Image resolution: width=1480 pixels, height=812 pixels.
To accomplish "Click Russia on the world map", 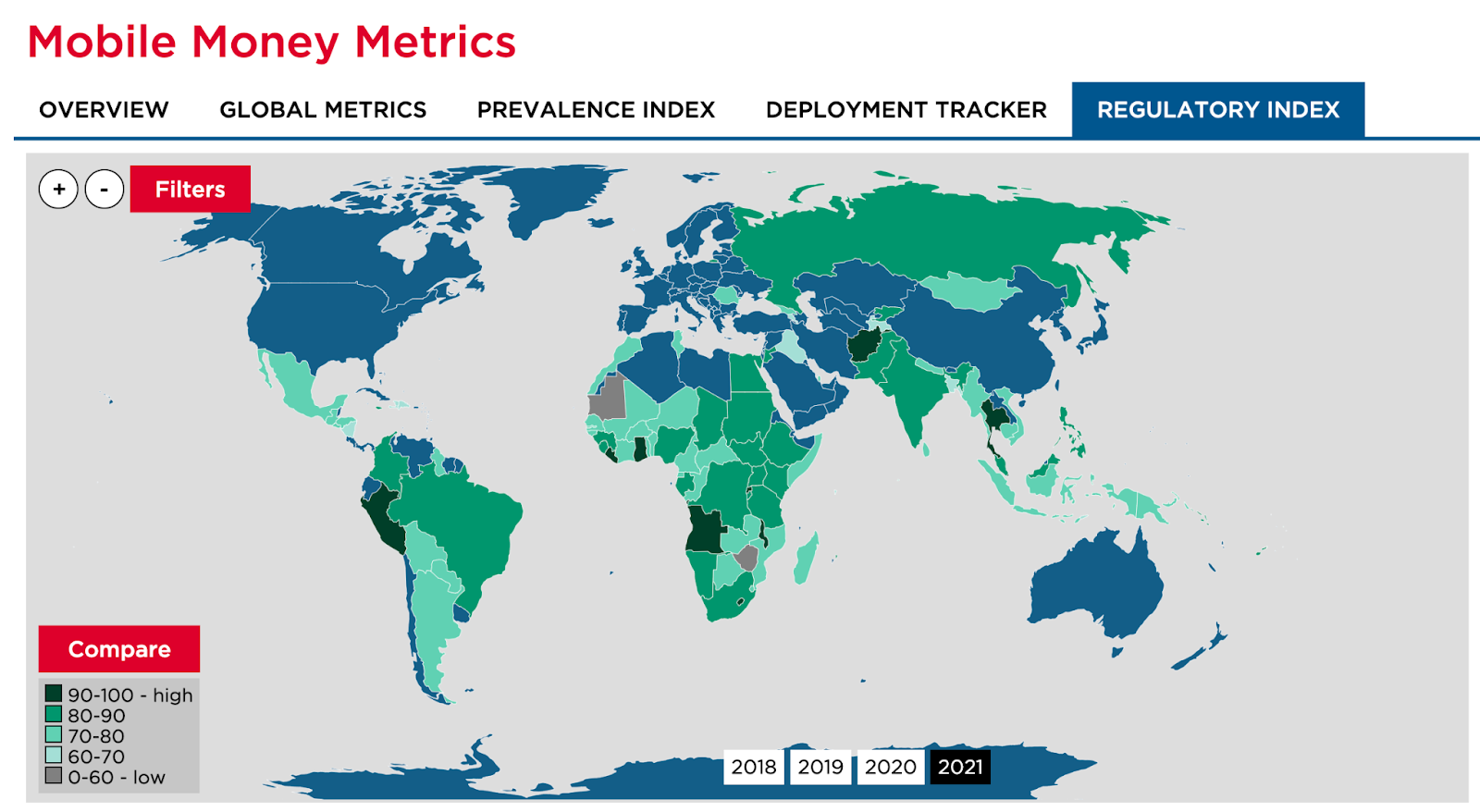I will (934, 231).
